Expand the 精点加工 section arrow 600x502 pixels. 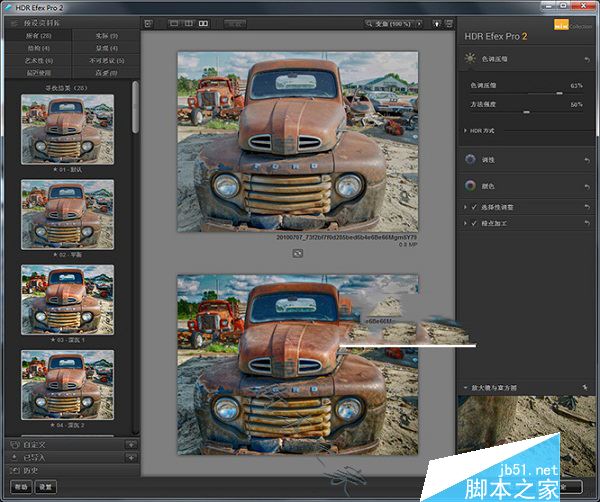coord(465,223)
